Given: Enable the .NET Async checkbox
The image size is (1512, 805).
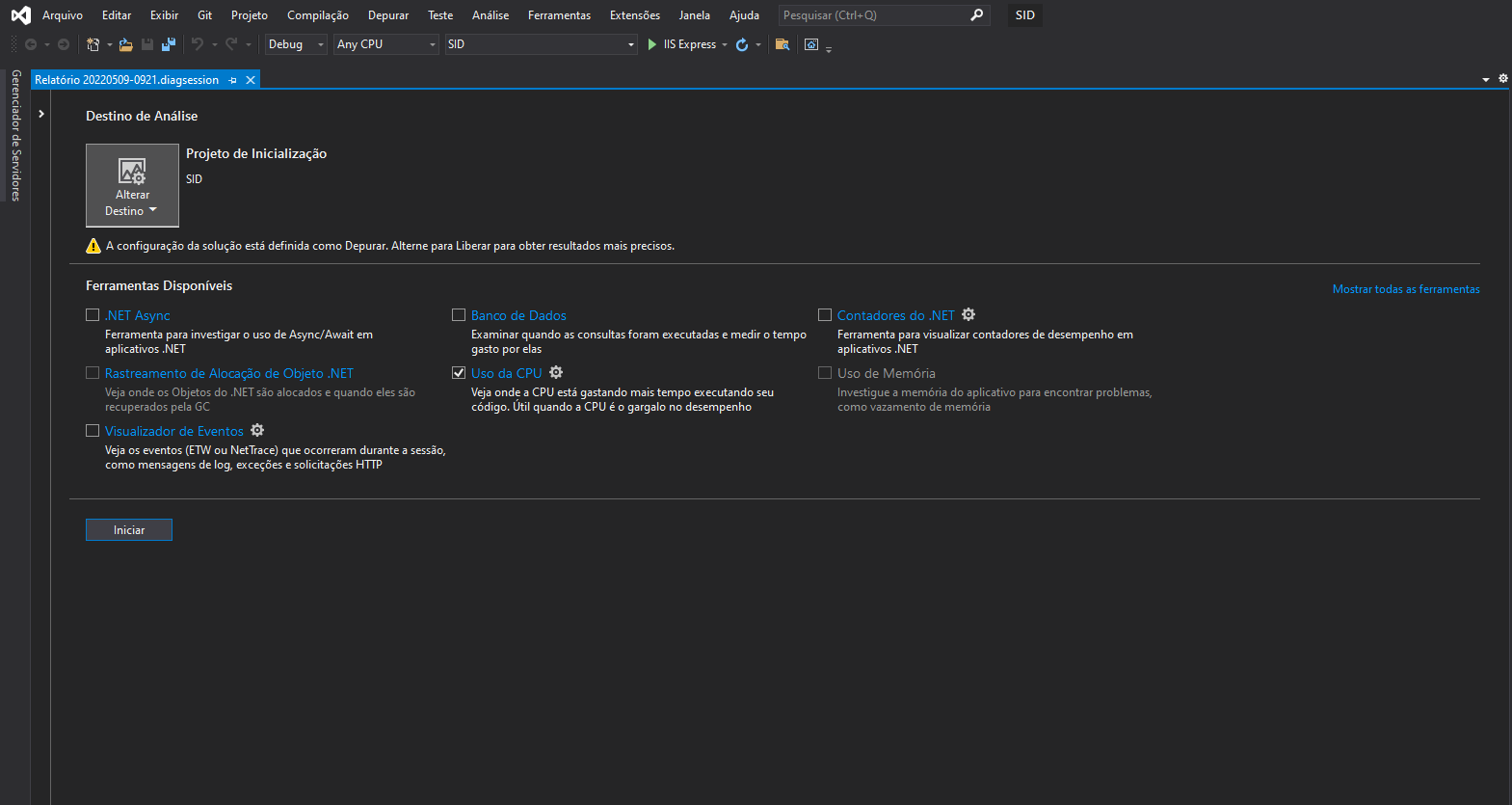Looking at the screenshot, I should (x=93, y=314).
